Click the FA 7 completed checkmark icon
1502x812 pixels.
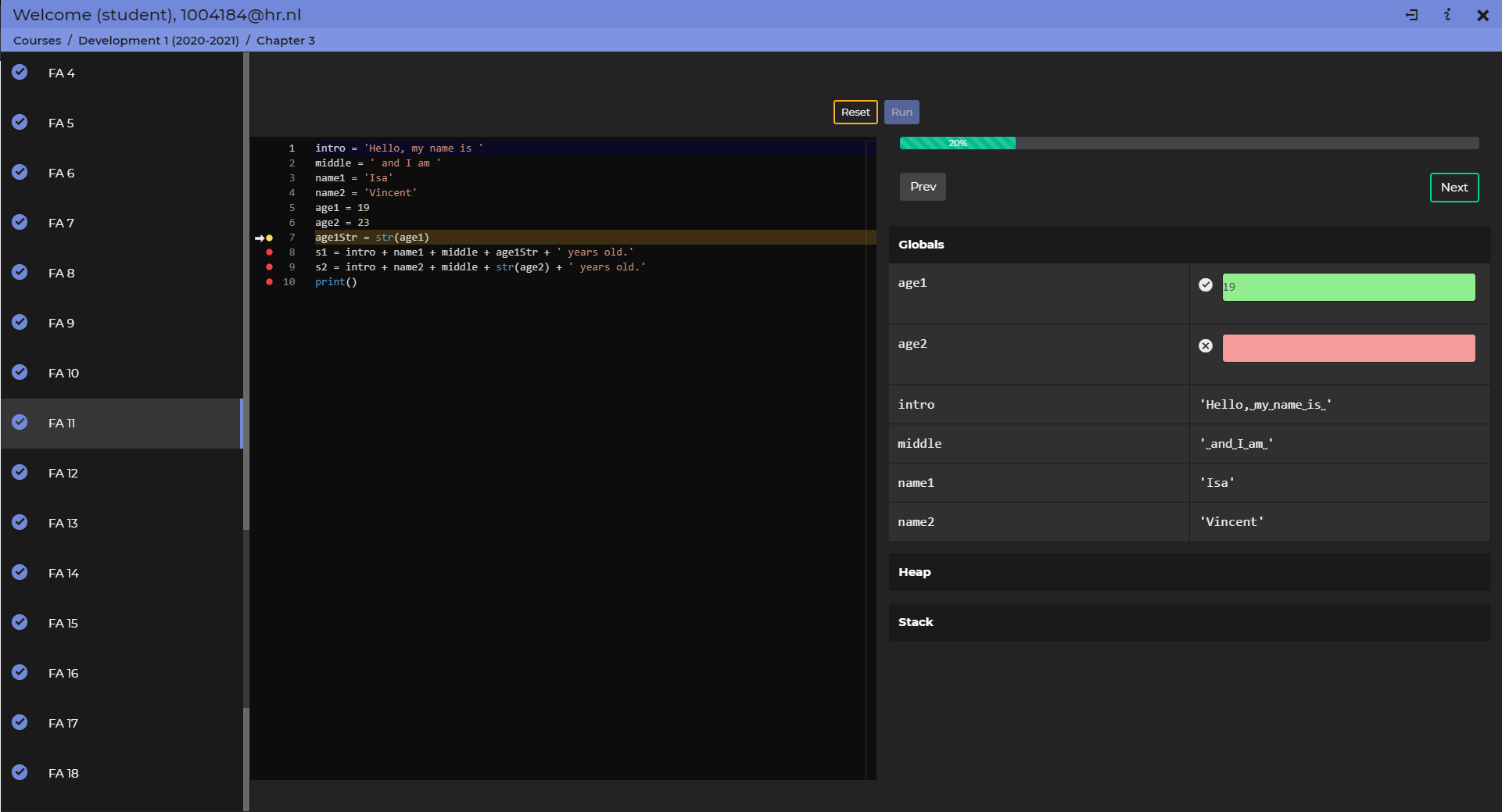[x=20, y=222]
